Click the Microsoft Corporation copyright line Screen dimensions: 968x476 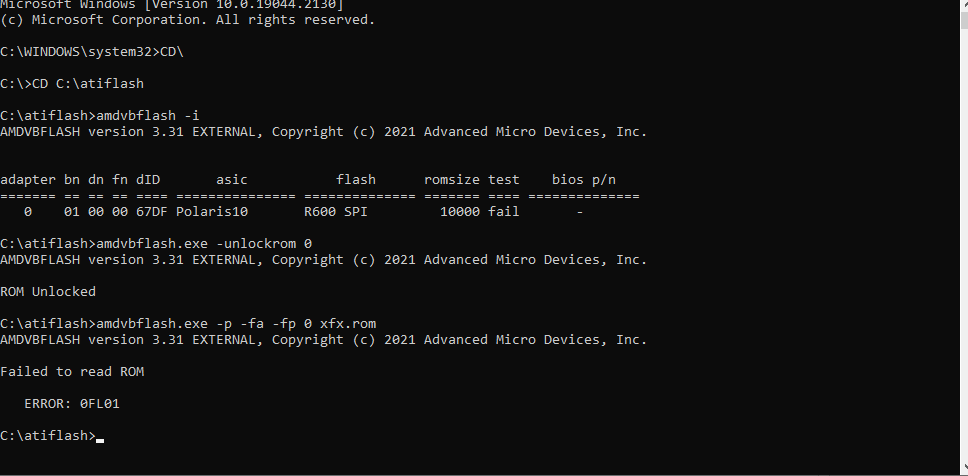pyautogui.click(x=188, y=20)
